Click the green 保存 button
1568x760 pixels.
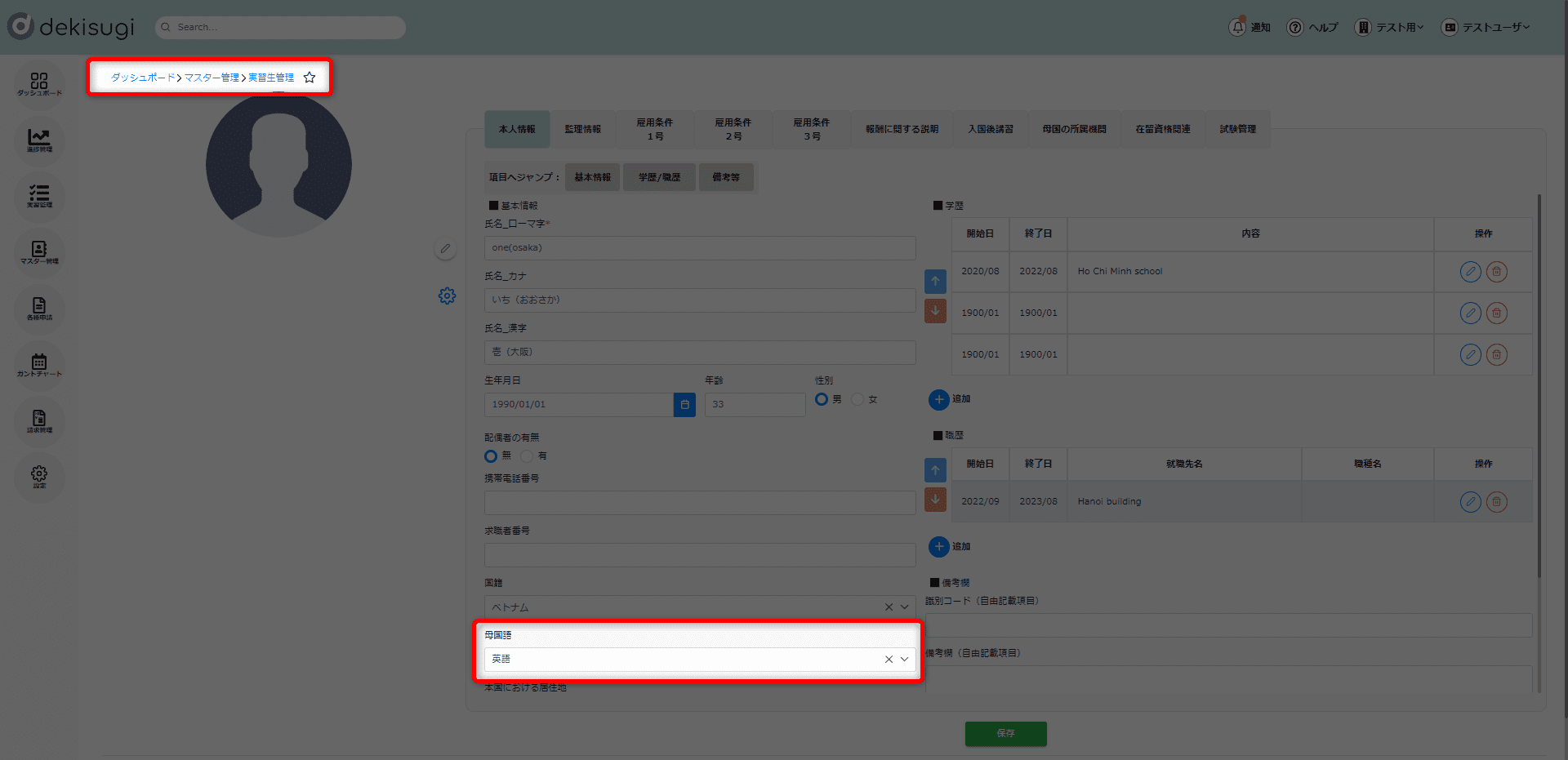tap(1005, 733)
